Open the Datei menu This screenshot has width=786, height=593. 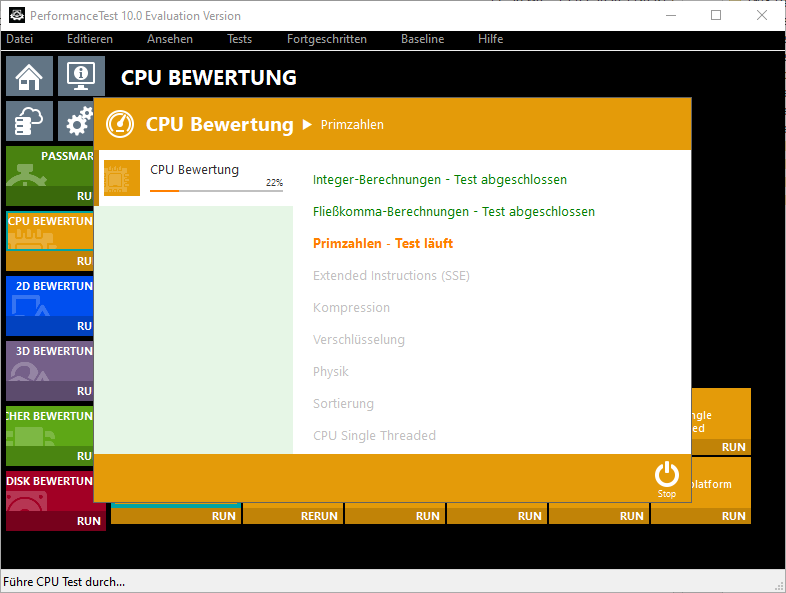point(20,39)
